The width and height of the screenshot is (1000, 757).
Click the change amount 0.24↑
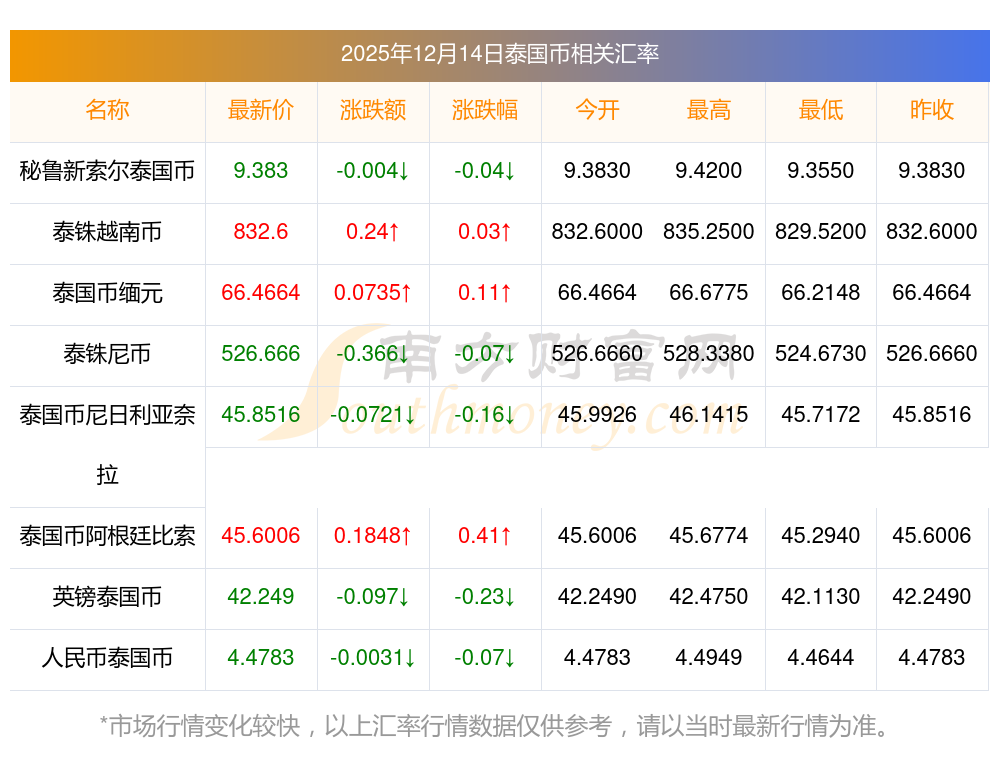pyautogui.click(x=373, y=231)
